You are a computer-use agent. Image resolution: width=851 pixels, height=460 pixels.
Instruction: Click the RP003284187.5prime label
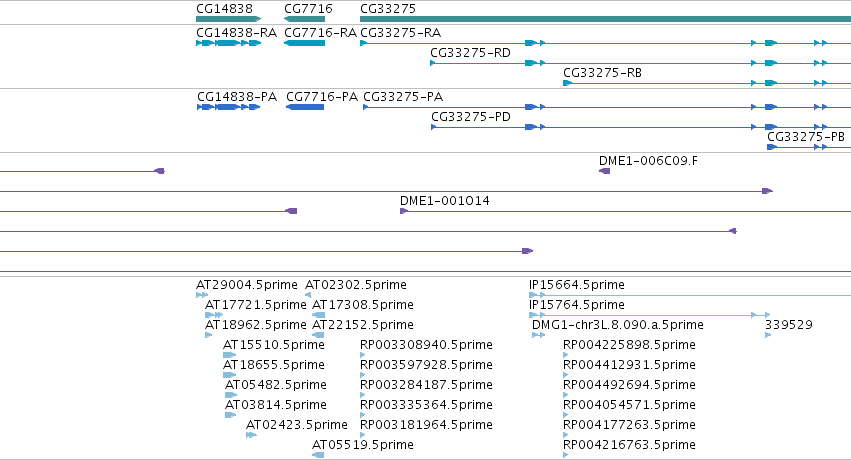427,385
